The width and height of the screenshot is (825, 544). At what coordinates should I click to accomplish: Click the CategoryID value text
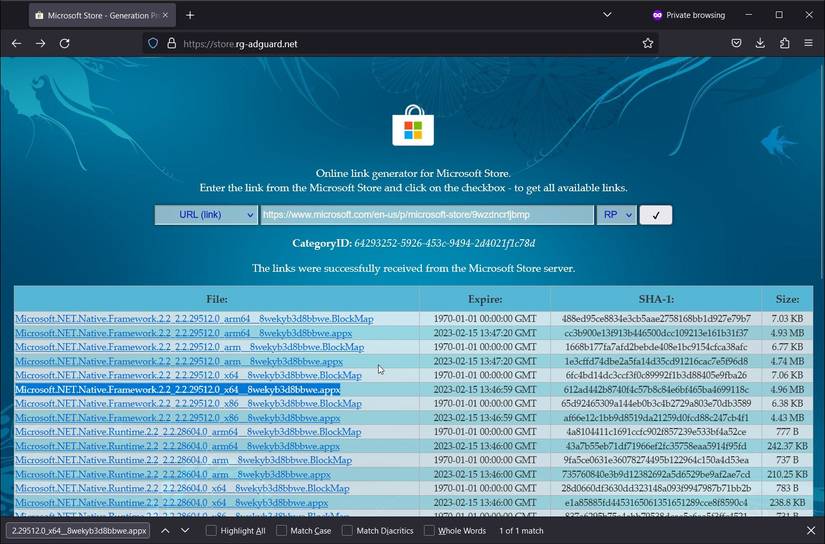[445, 243]
